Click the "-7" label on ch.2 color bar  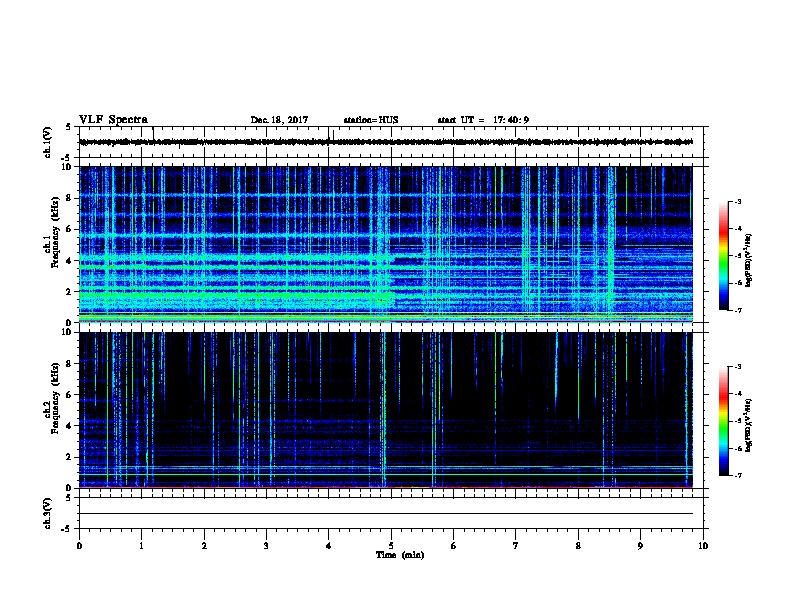738,475
